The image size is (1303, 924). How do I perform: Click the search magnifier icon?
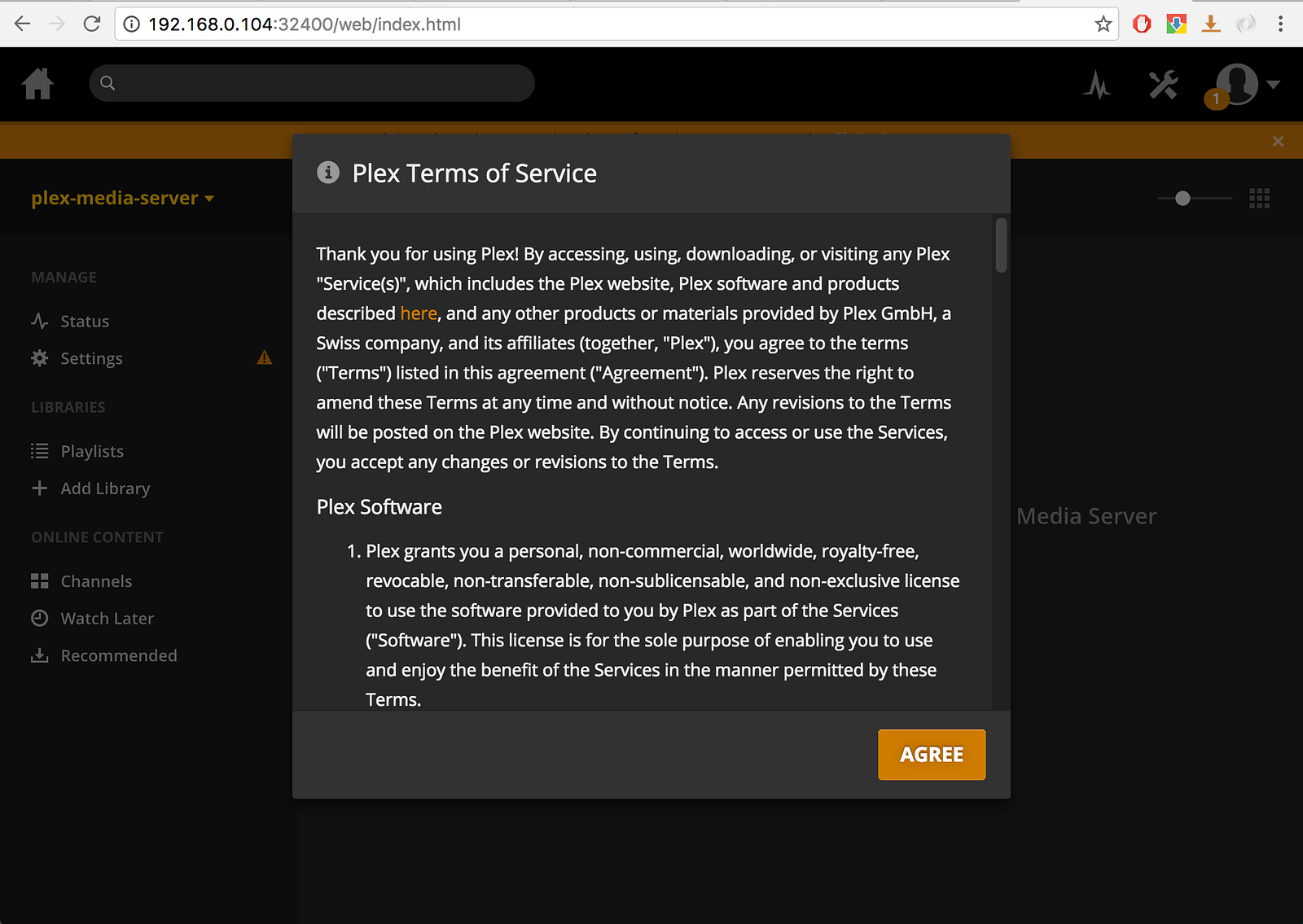pyautogui.click(x=107, y=83)
